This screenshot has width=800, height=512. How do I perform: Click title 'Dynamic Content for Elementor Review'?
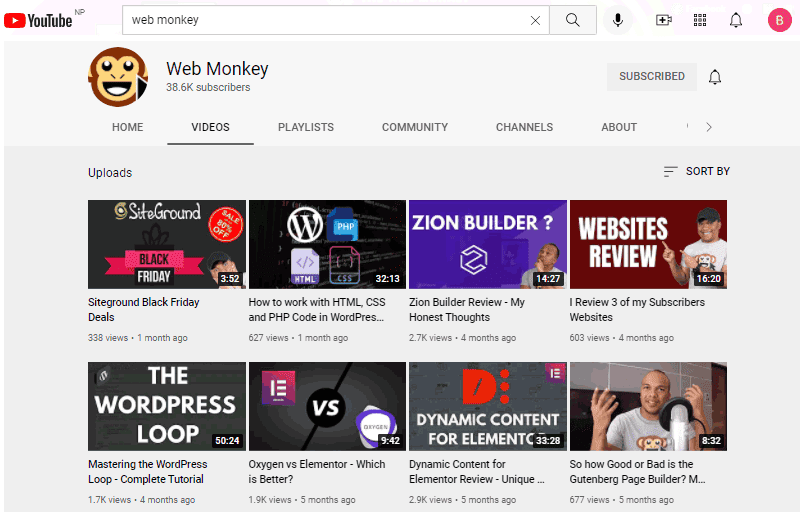tap(477, 472)
